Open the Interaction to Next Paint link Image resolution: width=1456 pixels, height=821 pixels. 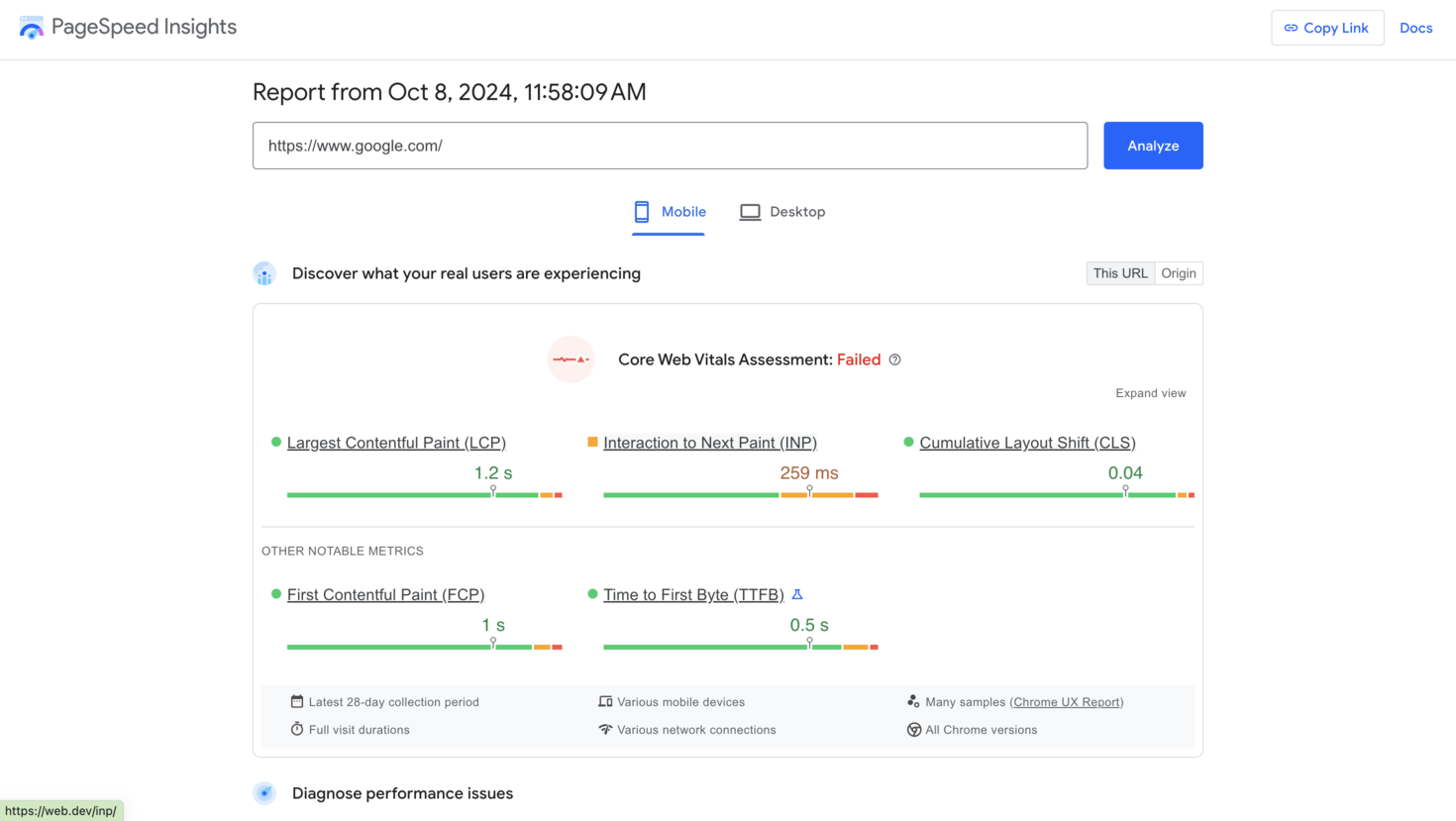[710, 443]
